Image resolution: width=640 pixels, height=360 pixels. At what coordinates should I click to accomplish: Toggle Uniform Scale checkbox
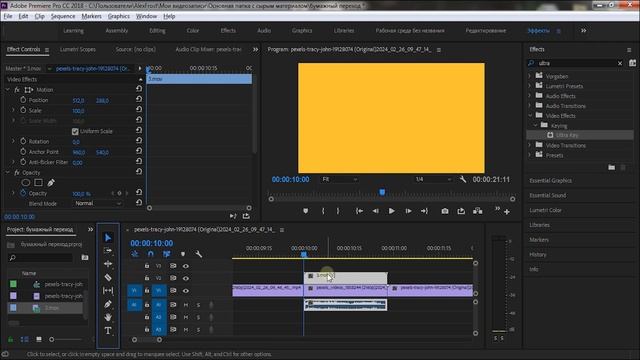coord(75,131)
